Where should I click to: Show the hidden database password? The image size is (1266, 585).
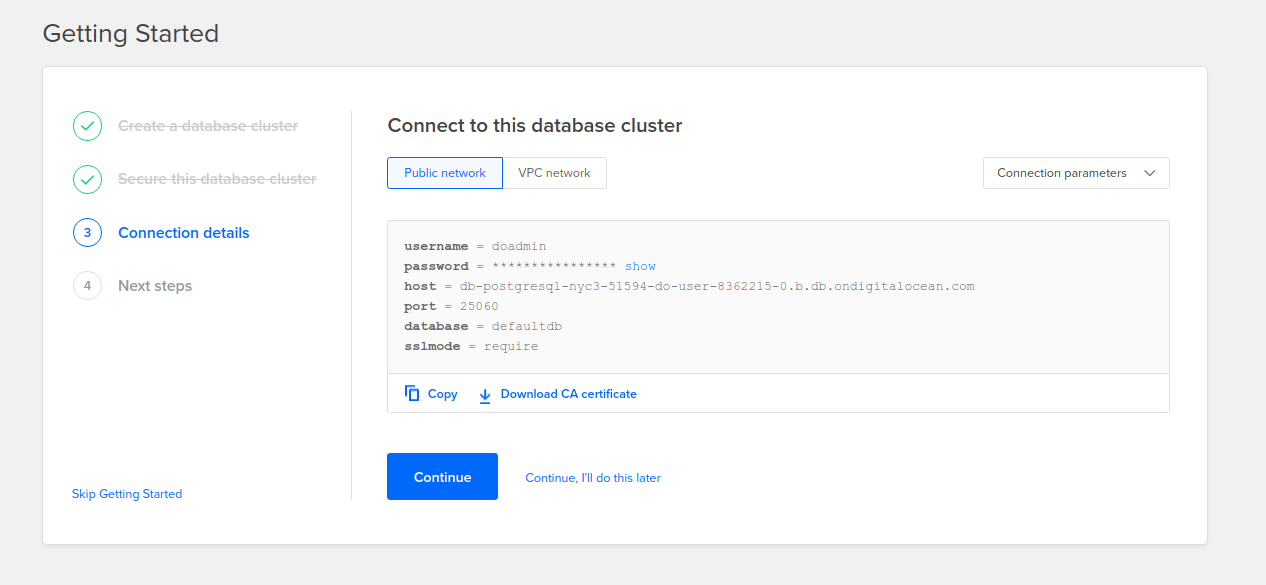point(640,266)
